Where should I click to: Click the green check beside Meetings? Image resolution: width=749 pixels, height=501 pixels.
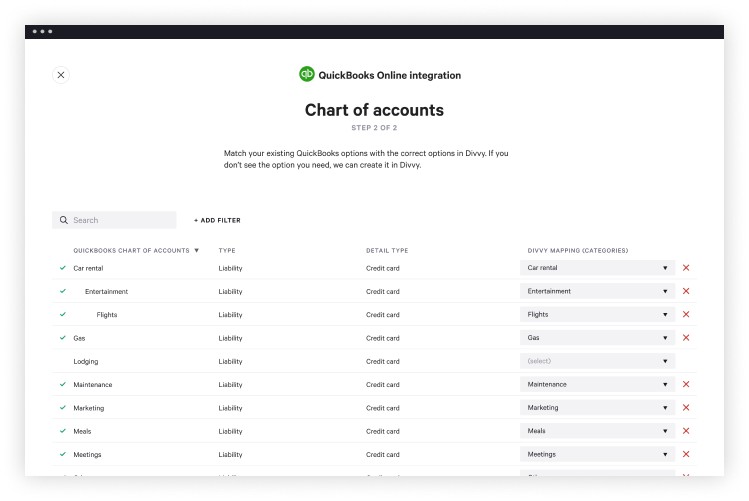[63, 454]
